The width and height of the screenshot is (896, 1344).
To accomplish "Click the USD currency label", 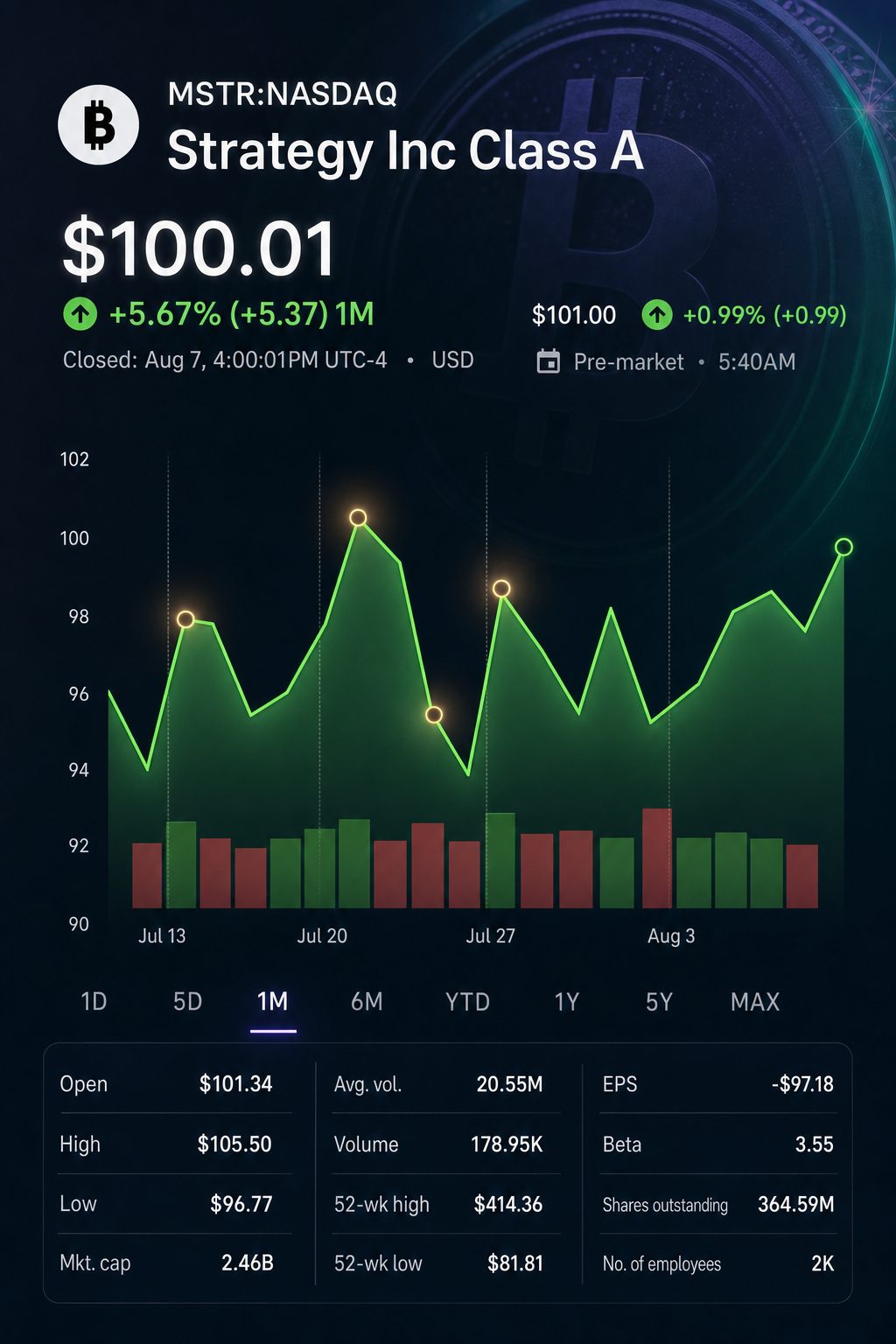I will [x=452, y=360].
